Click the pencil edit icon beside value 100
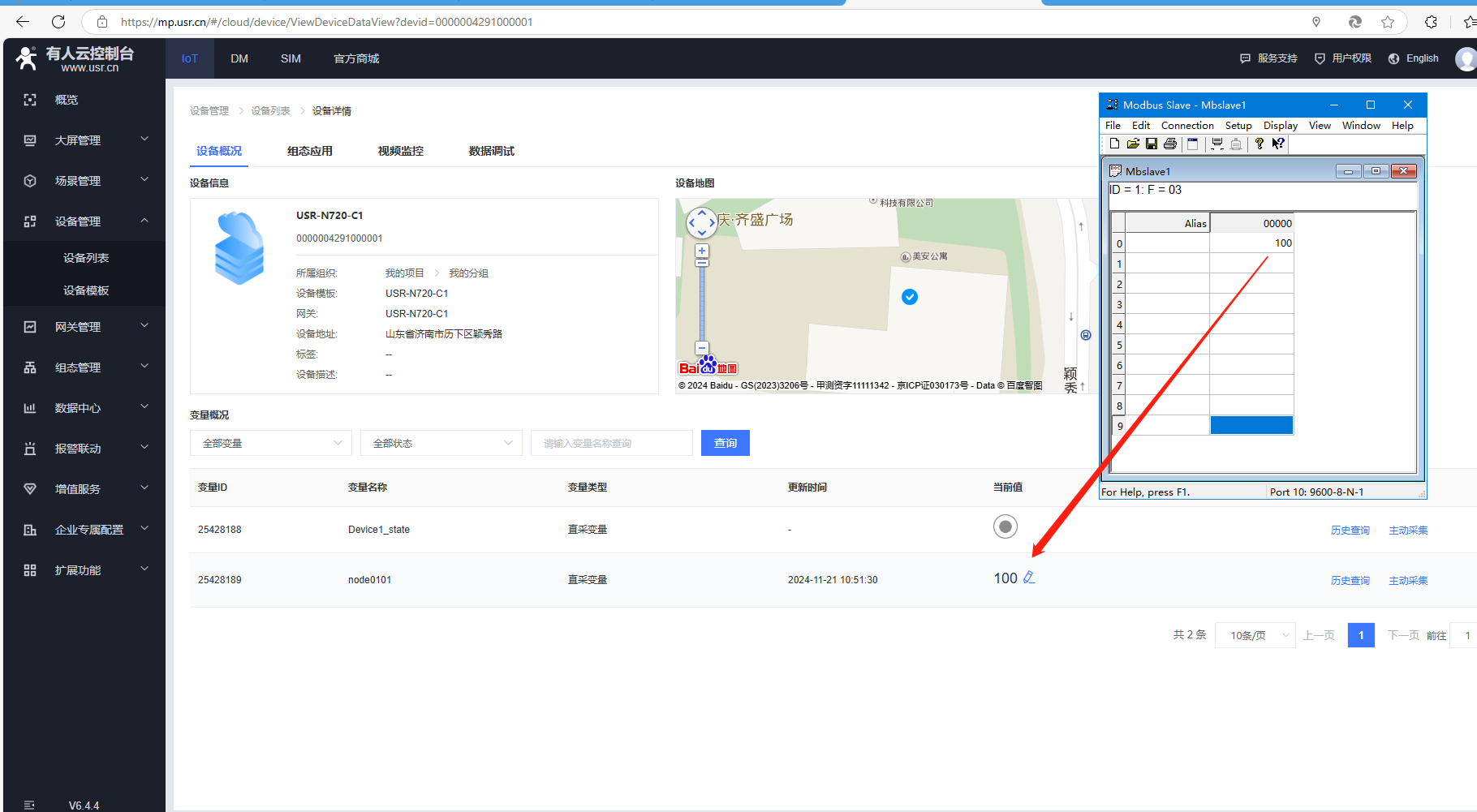 pos(1029,578)
